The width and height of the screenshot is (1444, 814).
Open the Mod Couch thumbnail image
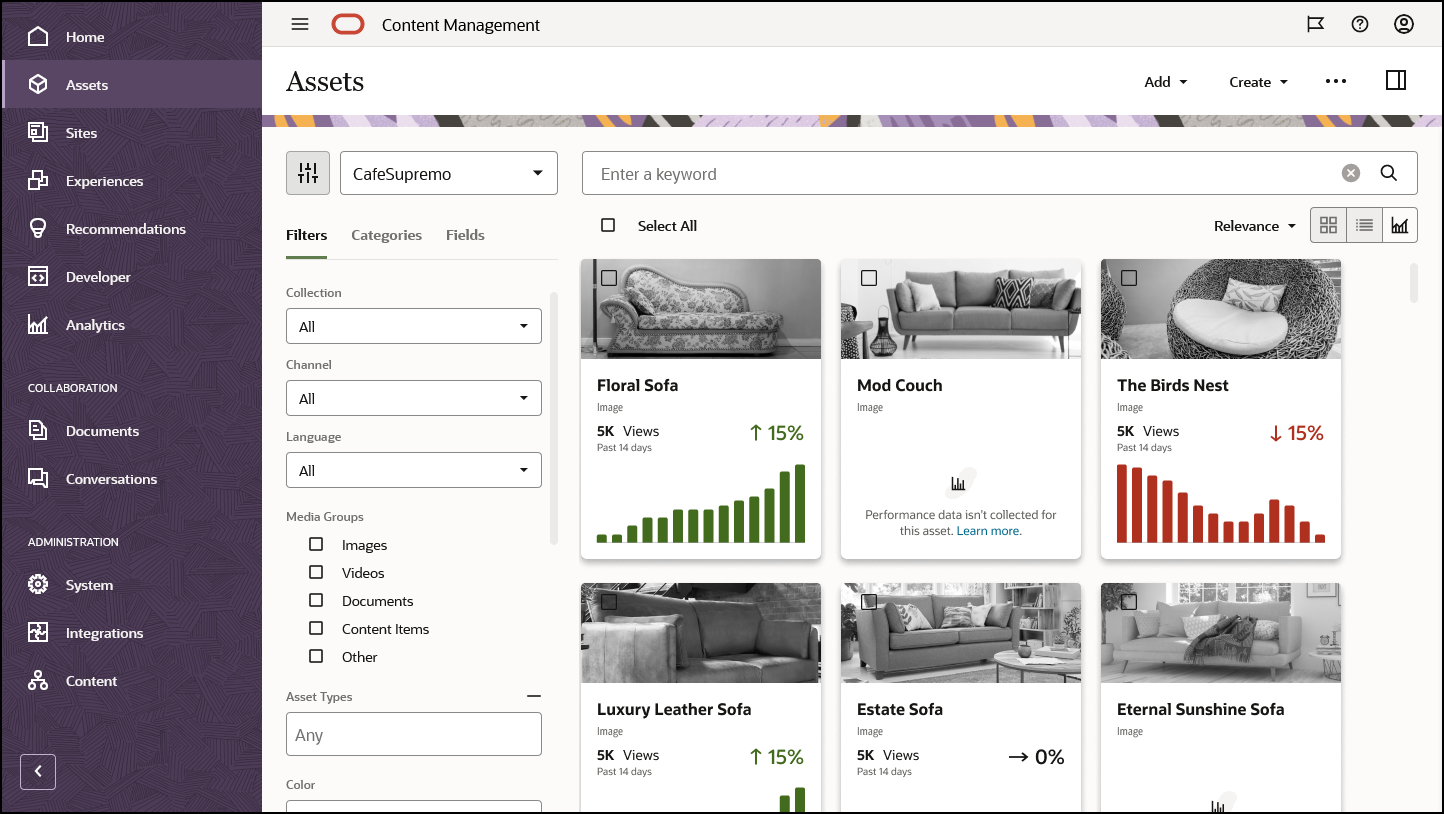(x=961, y=309)
